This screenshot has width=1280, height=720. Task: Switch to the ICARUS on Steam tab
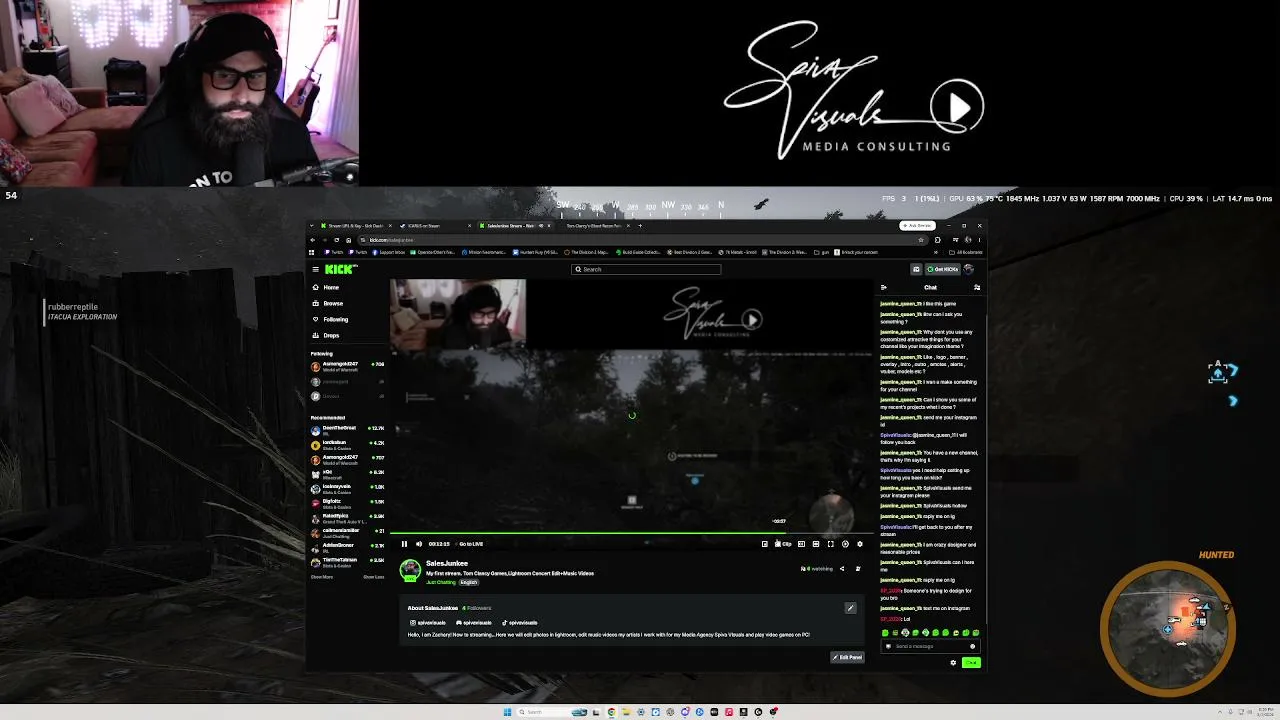click(x=432, y=226)
